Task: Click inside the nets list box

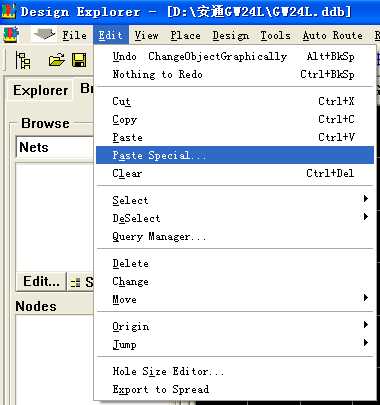Action: (x=55, y=217)
